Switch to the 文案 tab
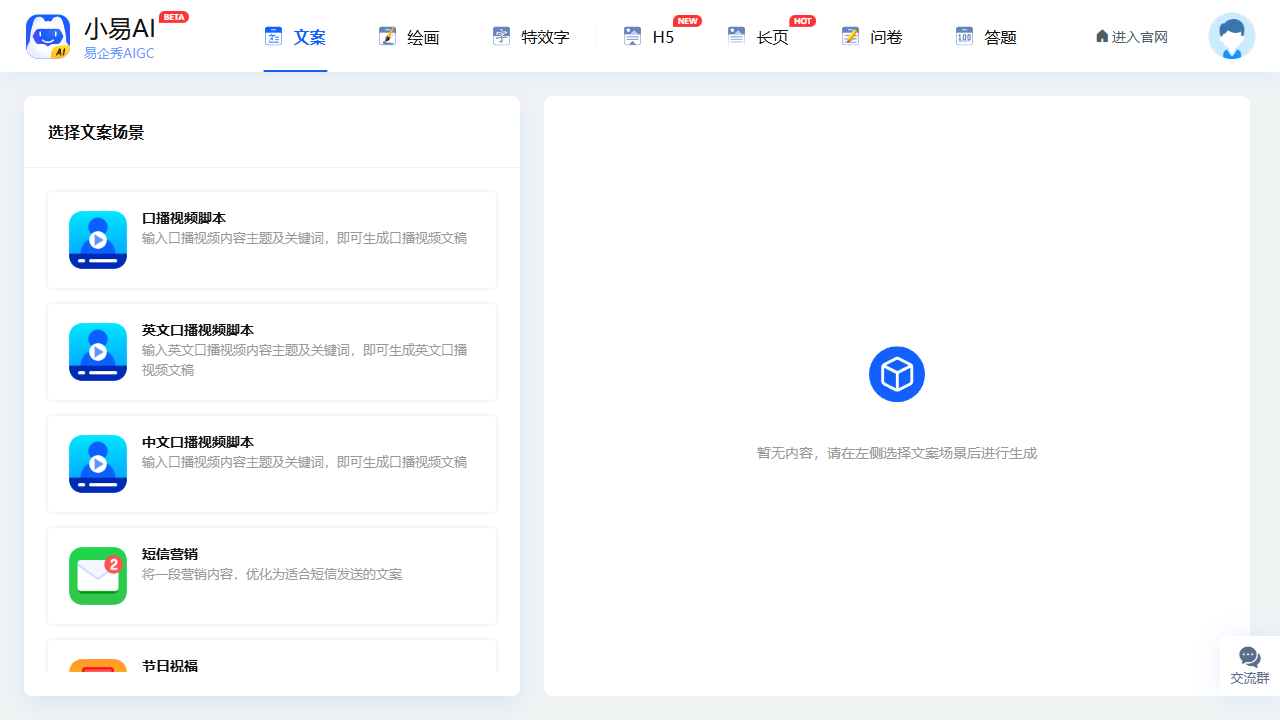This screenshot has height=720, width=1280. [x=296, y=37]
